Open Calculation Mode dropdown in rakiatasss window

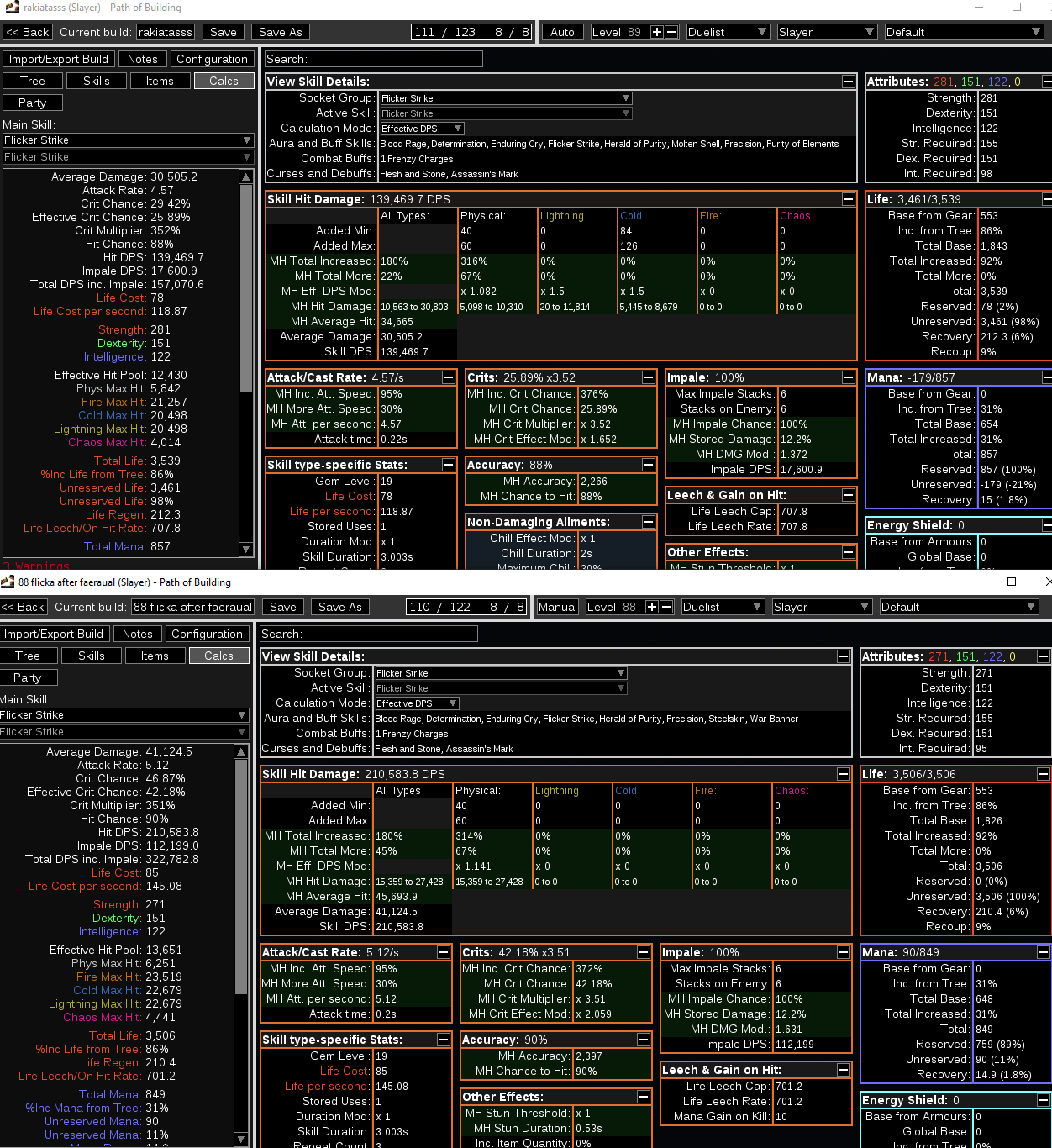point(422,129)
